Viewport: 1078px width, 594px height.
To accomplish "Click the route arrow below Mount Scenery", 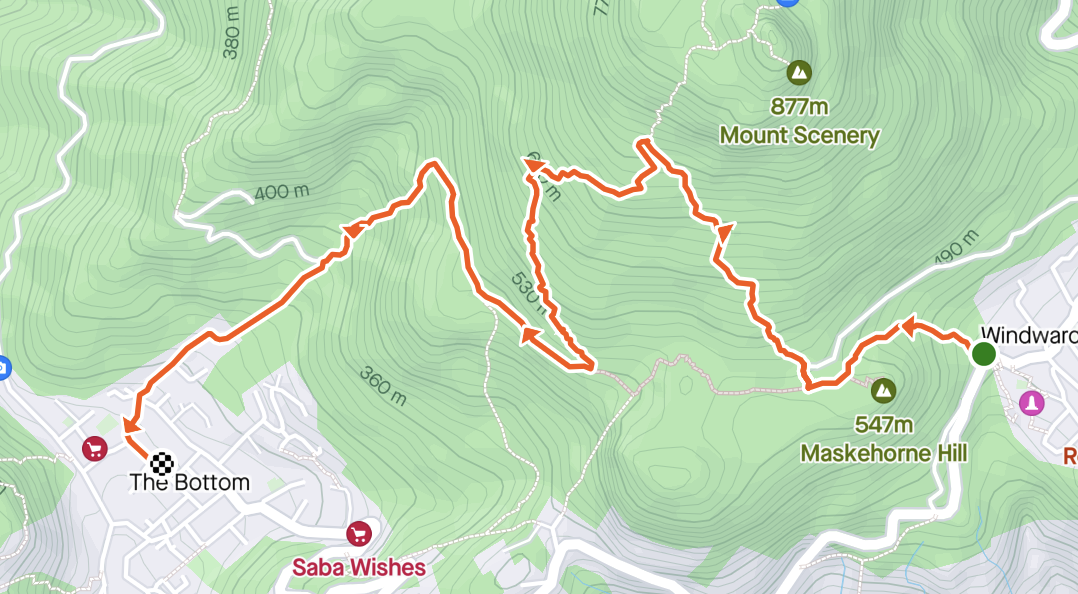I will 724,232.
